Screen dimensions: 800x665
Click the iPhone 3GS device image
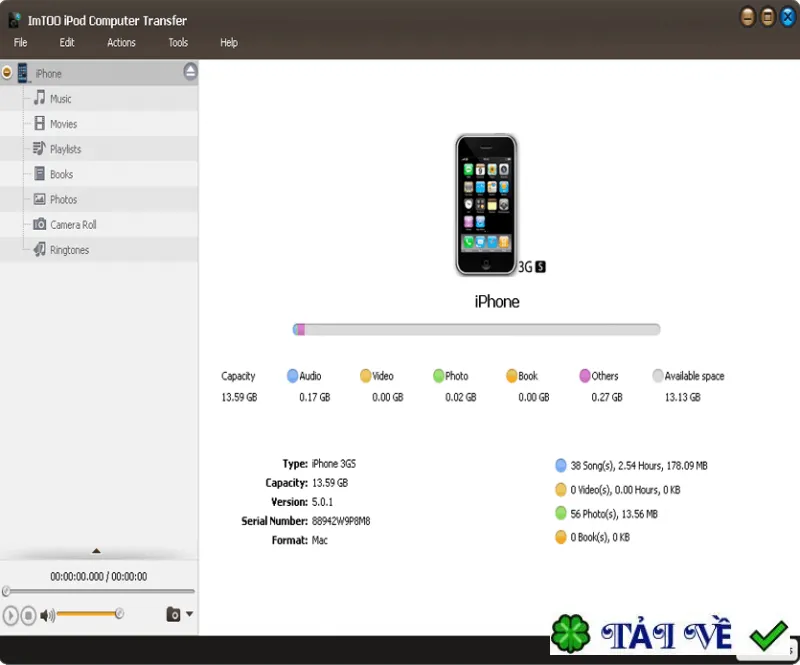[486, 205]
